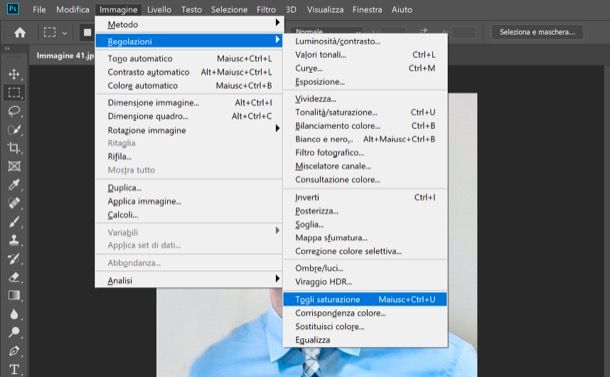
Task: Choose Correzione colore selettiva
Action: pyautogui.click(x=365, y=251)
